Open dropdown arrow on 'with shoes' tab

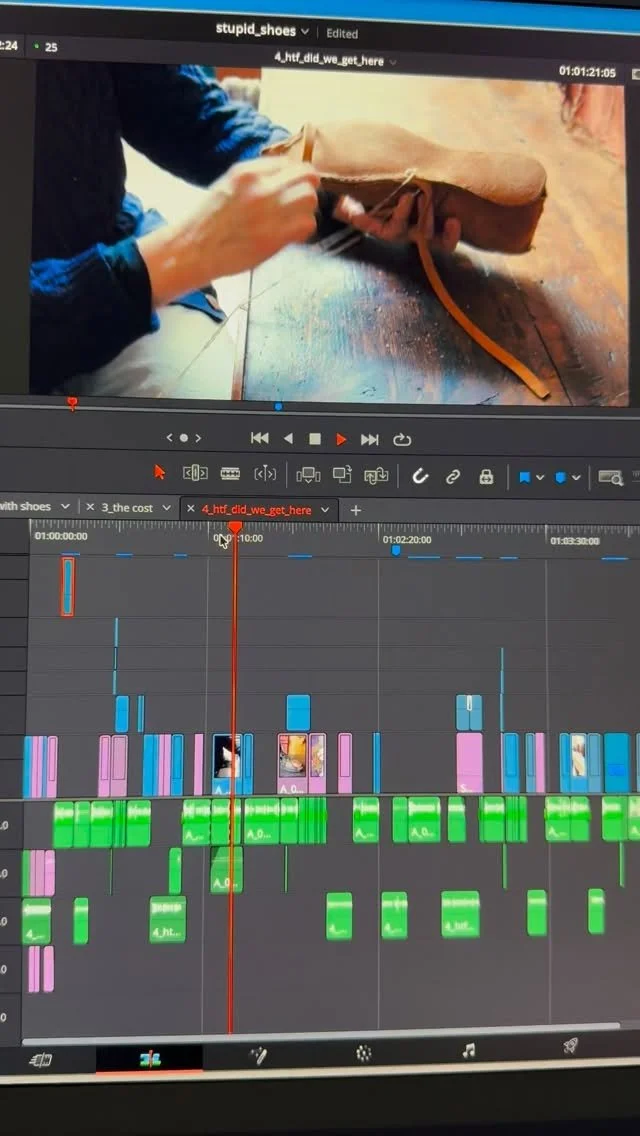click(65, 506)
